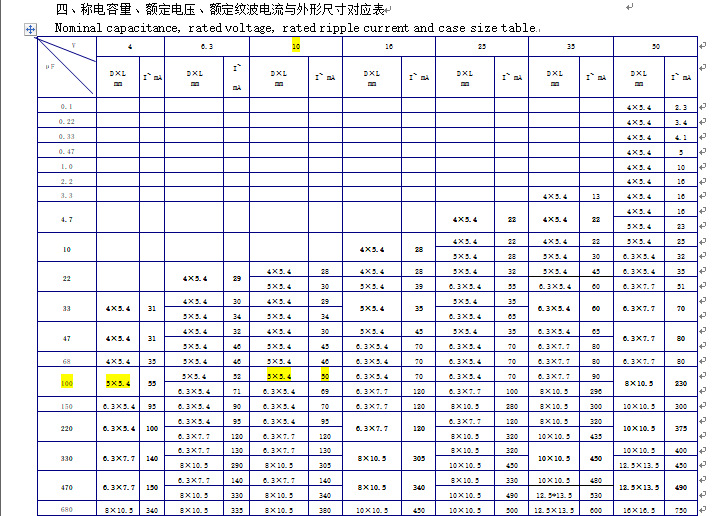Click the '435' ripple value in 220 row
This screenshot has height=516, width=712.
pos(596,436)
